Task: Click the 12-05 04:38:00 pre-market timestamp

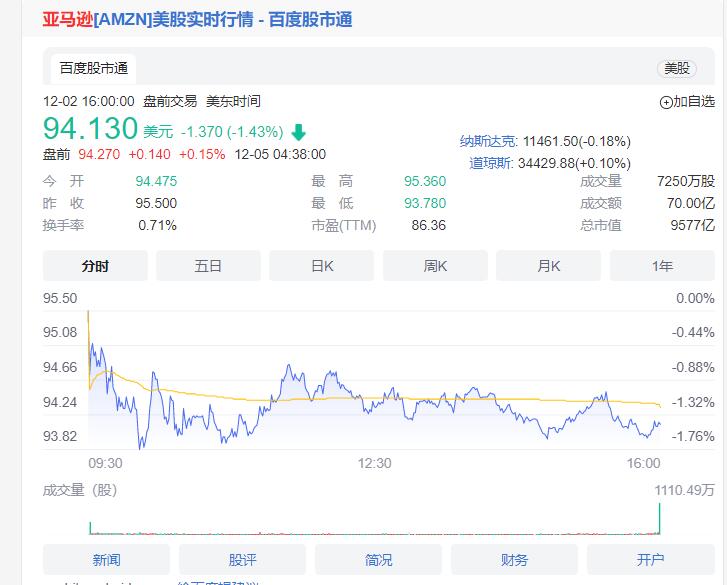Action: [x=280, y=154]
